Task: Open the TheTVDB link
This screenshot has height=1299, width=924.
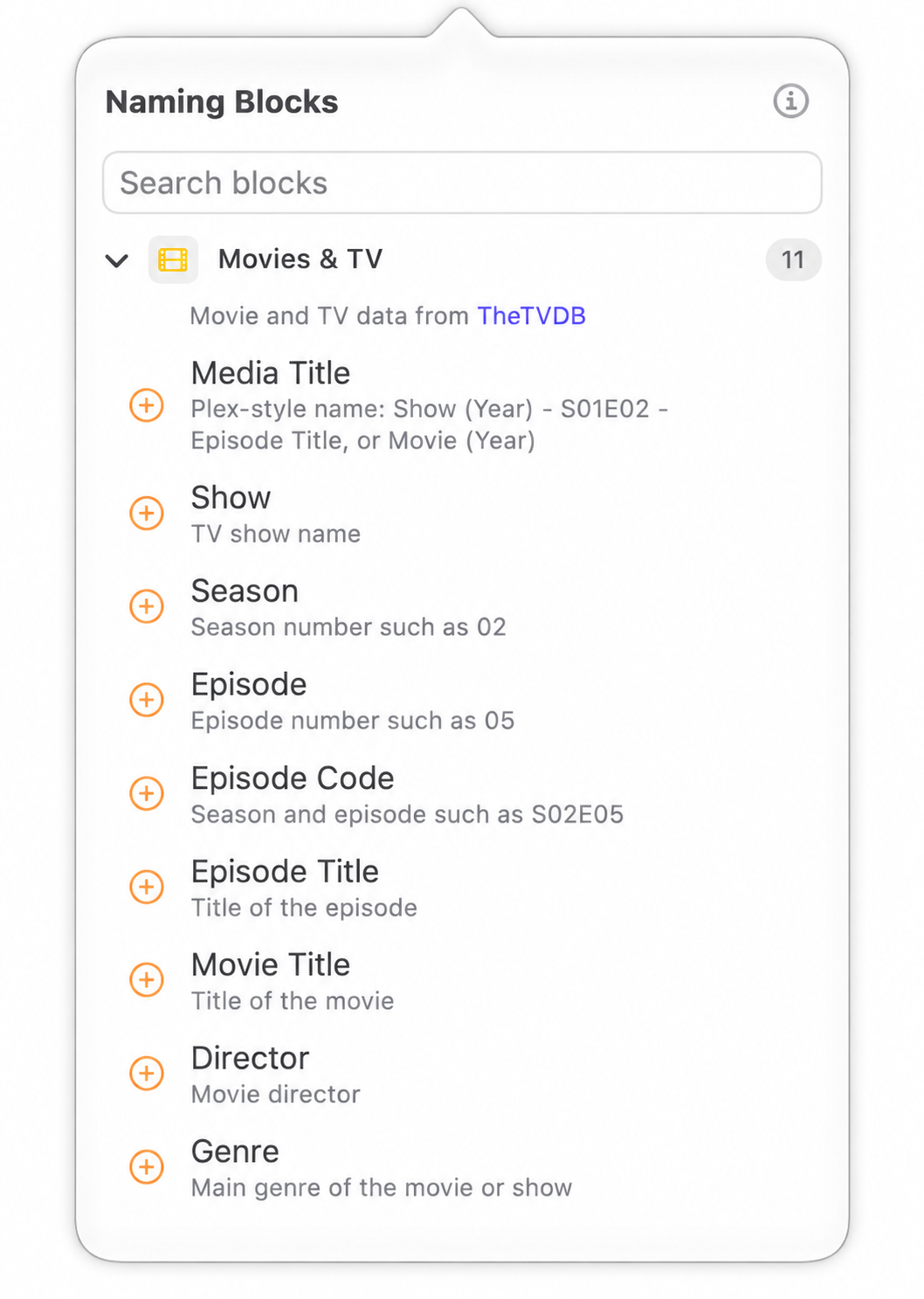Action: [x=531, y=315]
